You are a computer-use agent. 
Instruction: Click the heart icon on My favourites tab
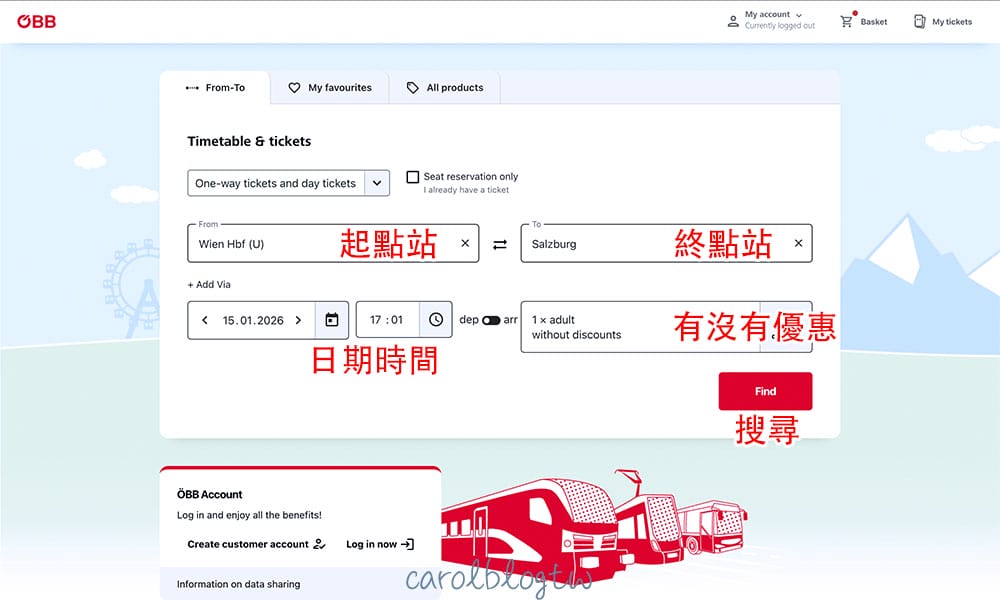click(x=292, y=88)
